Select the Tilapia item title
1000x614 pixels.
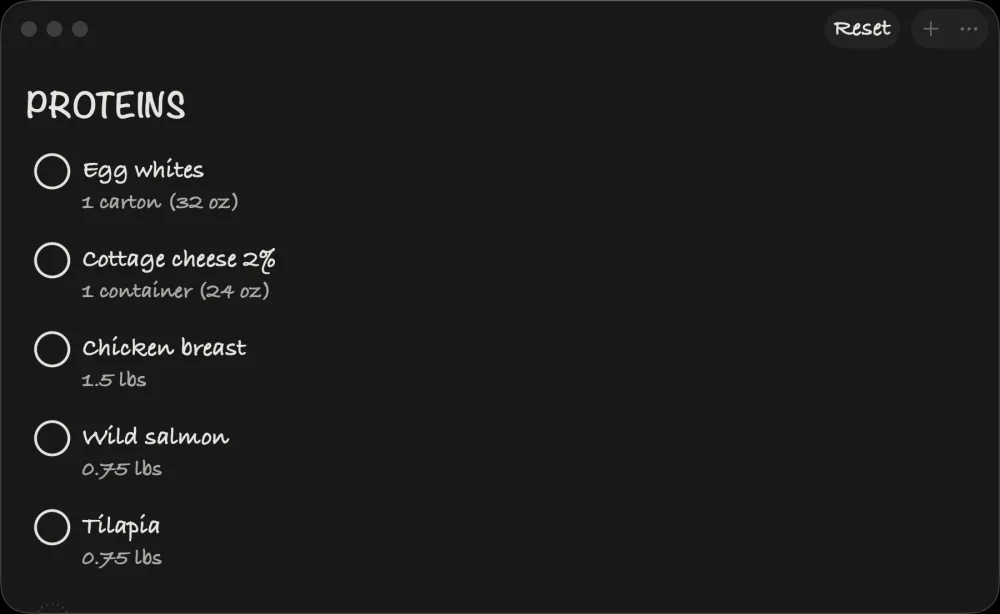[x=121, y=526]
